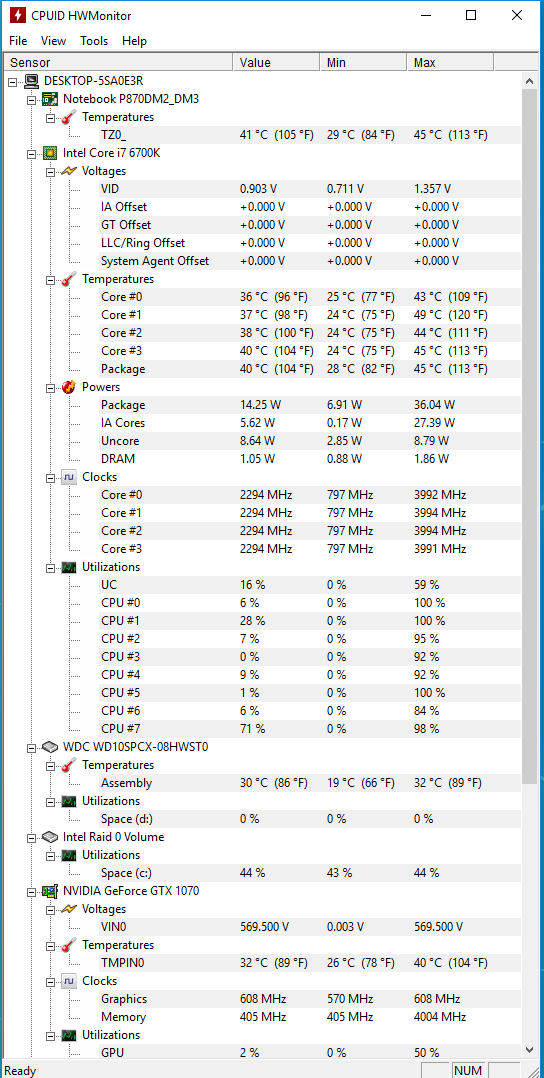This screenshot has width=544, height=1078.
Task: Click the Intel Core i7 6700K chip icon
Action: click(50, 153)
